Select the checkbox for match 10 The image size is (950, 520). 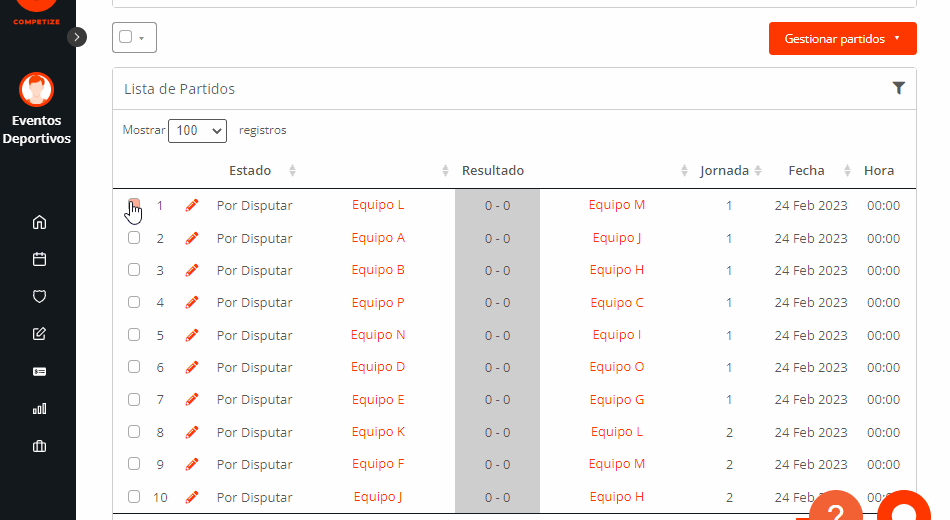tap(134, 497)
